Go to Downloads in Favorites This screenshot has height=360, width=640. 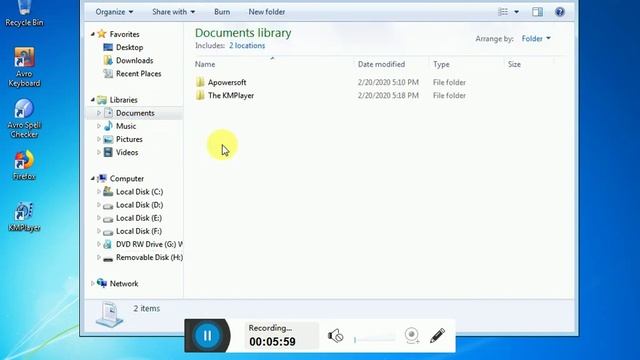click(x=134, y=60)
